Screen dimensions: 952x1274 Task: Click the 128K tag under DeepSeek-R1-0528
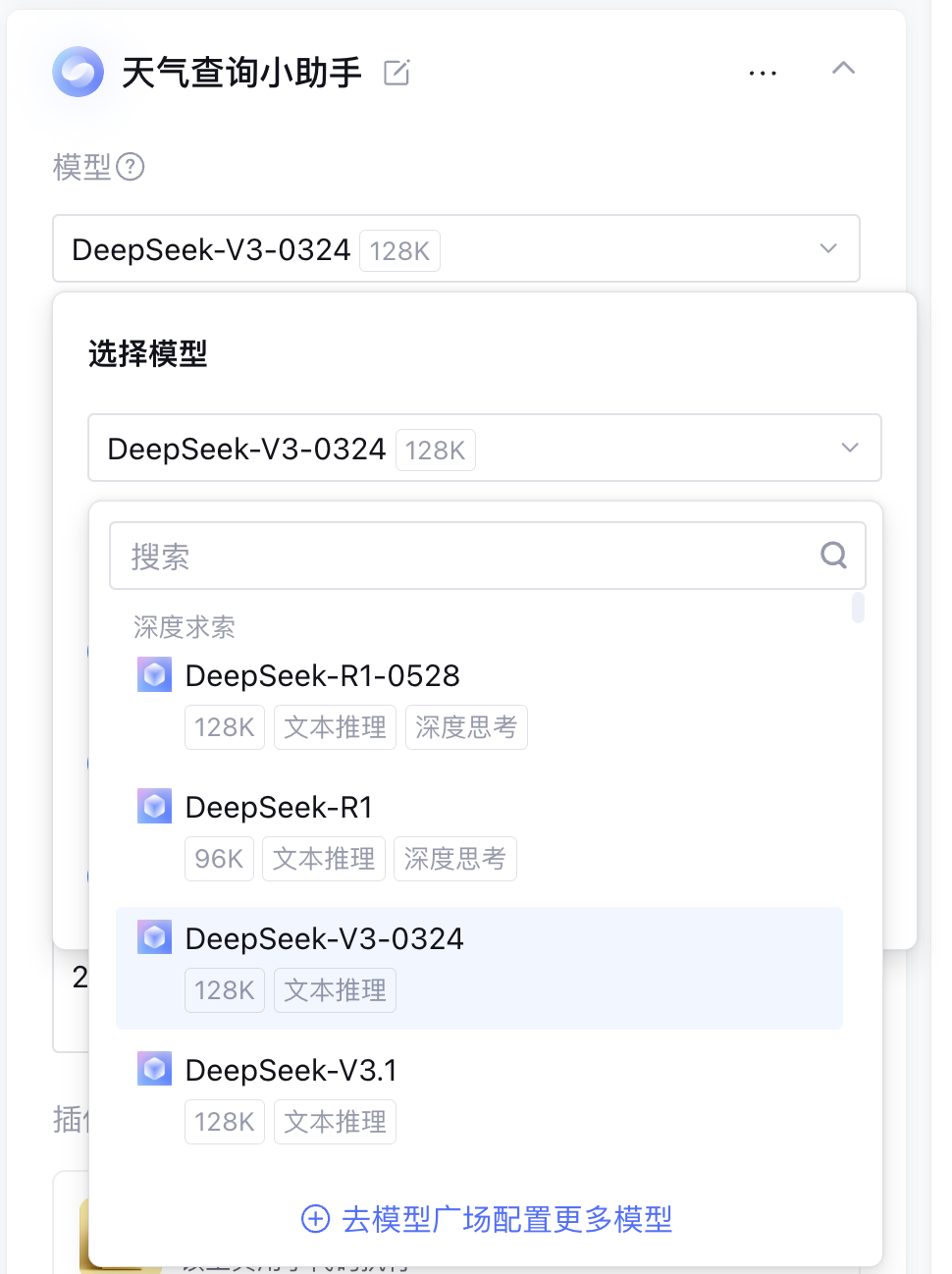click(x=225, y=727)
